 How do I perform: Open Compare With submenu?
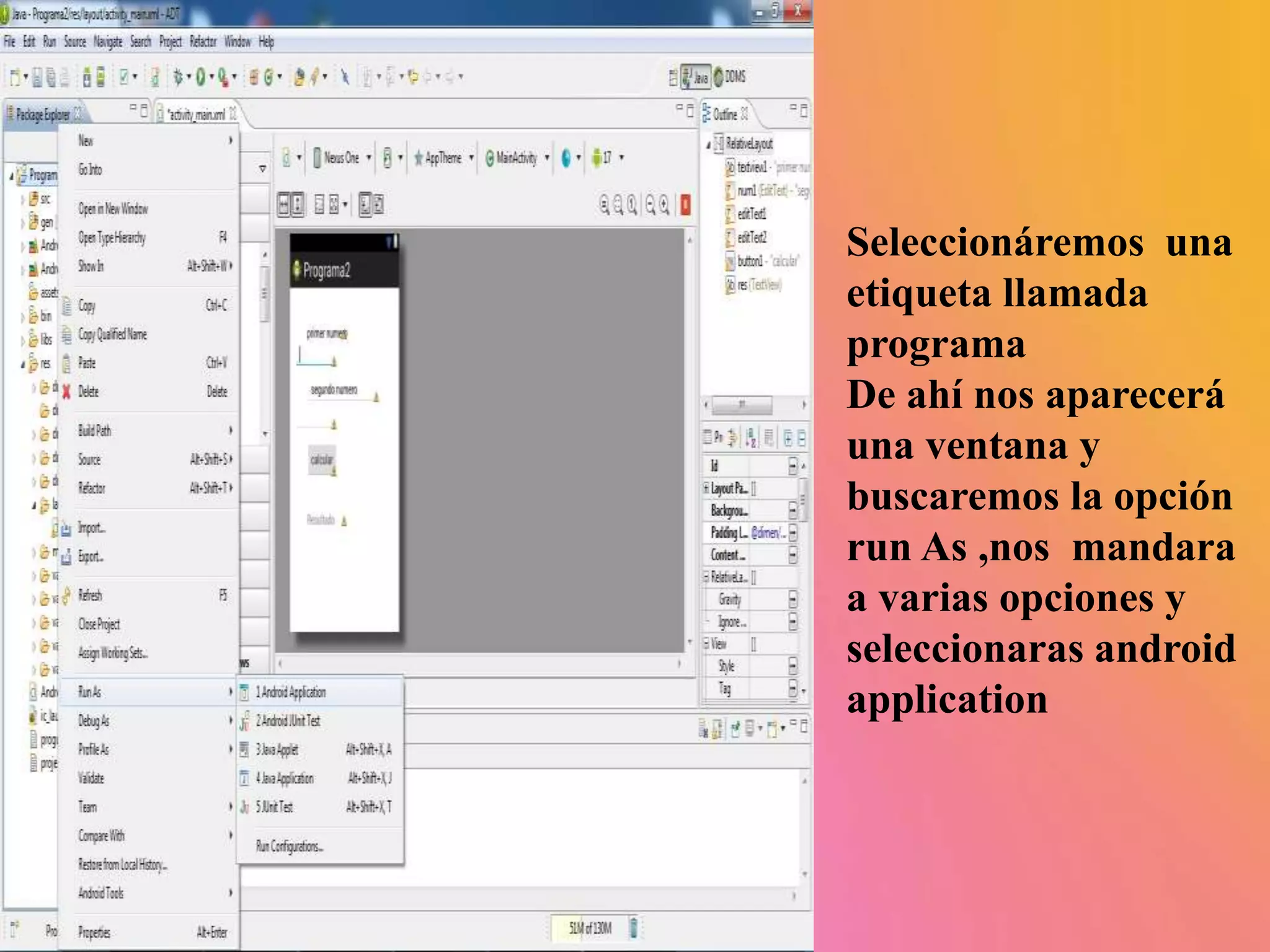pyautogui.click(x=149, y=835)
